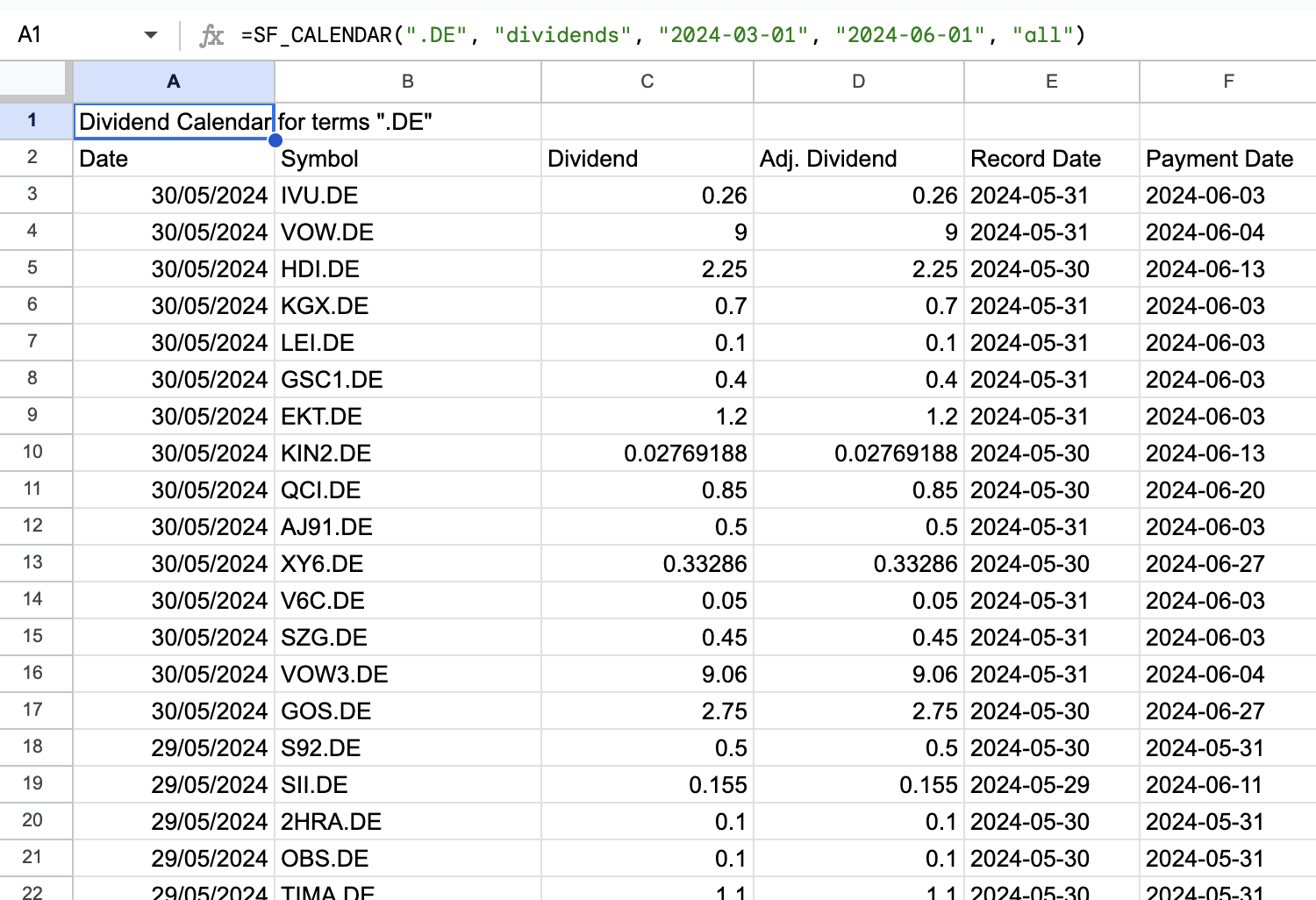Viewport: 1316px width, 900px height.
Task: Click dividend 0.33286 in column C
Action: coord(647,564)
